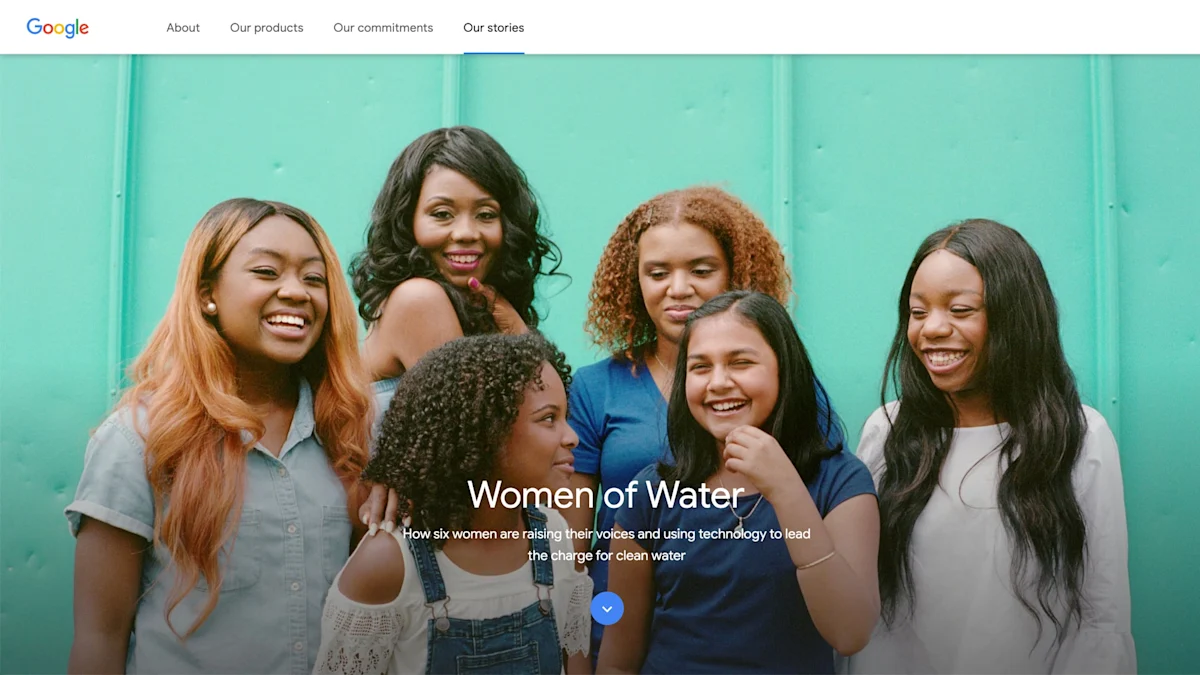Image resolution: width=1200 pixels, height=675 pixels.
Task: Select the Our stories tab
Action: coord(494,28)
